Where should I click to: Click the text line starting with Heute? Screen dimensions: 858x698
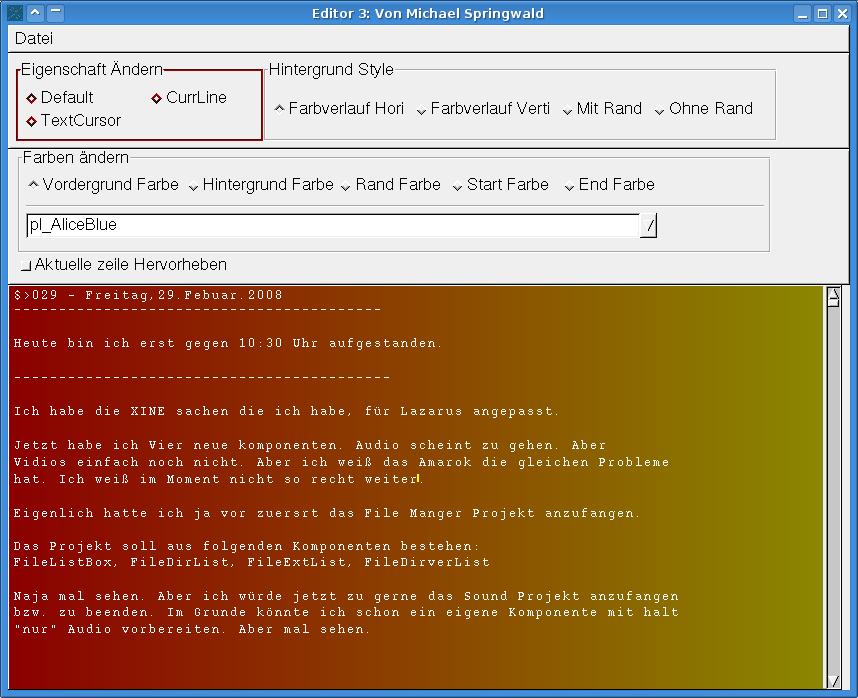pos(227,343)
